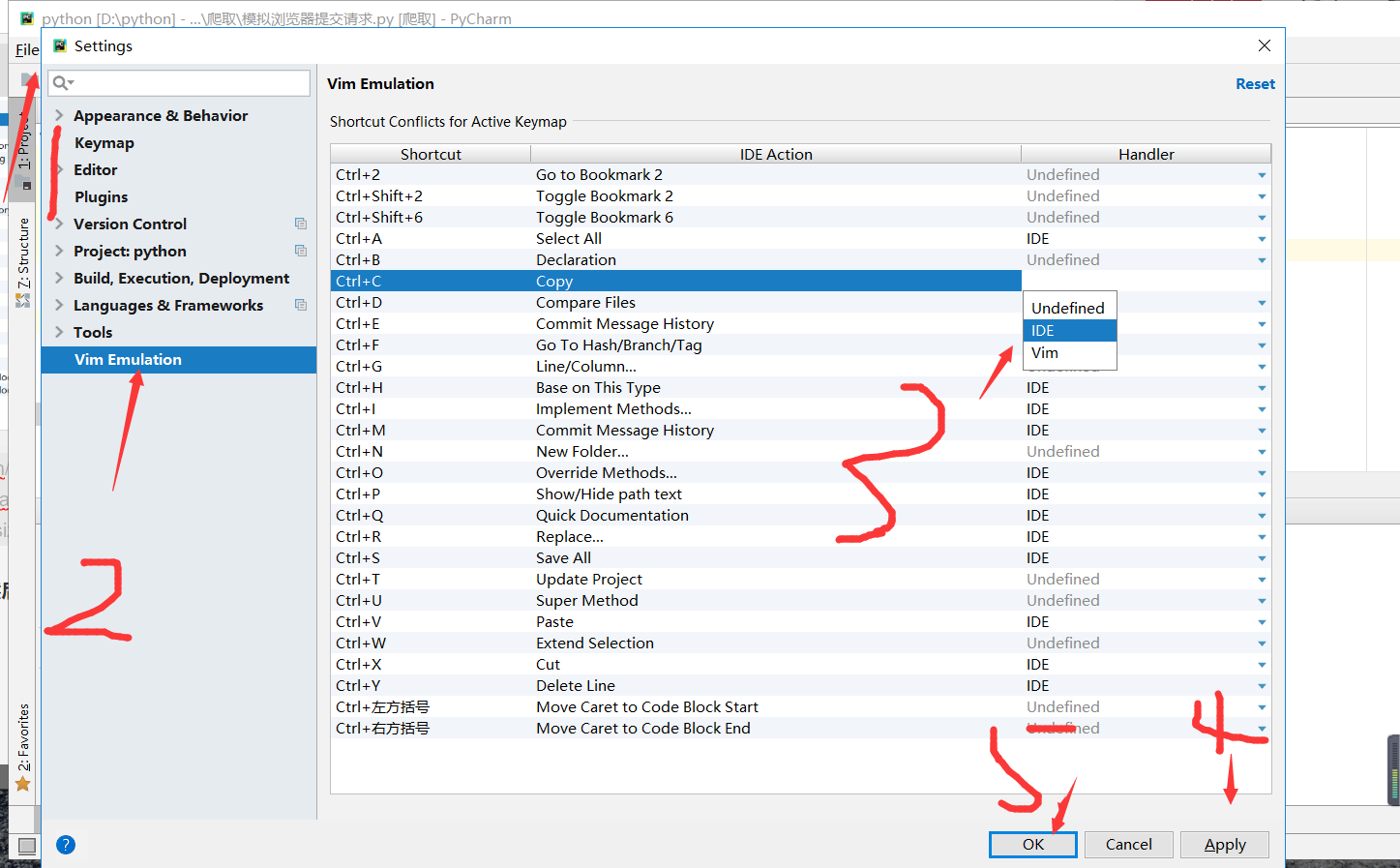Click the project-level icon next to Version Control
The width and height of the screenshot is (1400, 868).
[301, 224]
